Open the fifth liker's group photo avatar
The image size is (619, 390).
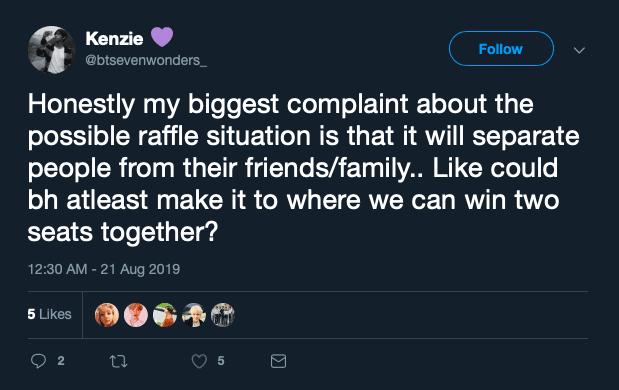click(x=223, y=315)
